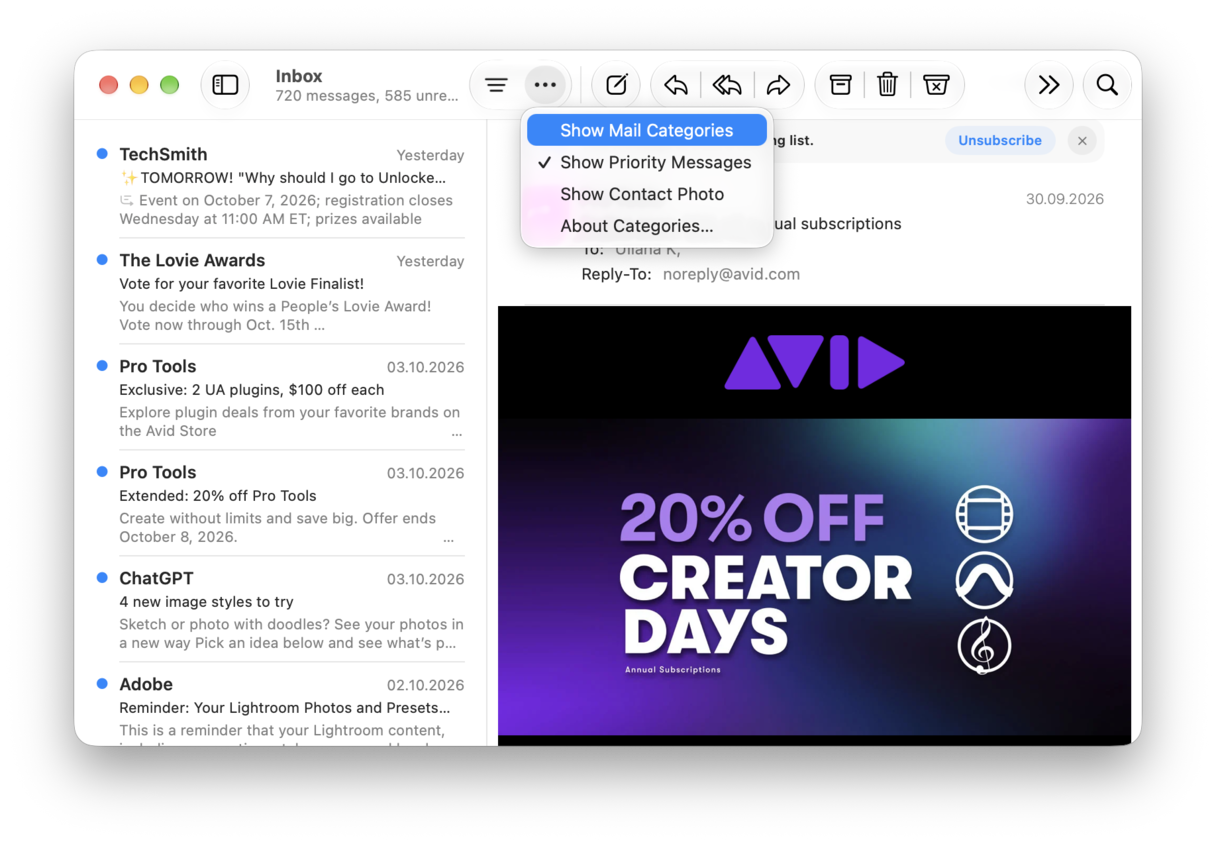Open the ChatGPT message
The height and width of the screenshot is (844, 1216).
pos(280,609)
